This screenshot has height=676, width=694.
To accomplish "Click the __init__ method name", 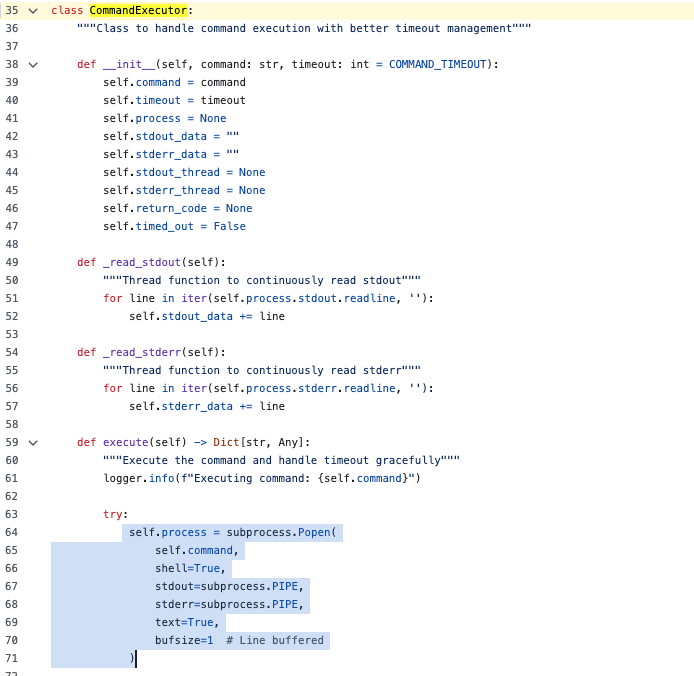I will (129, 65).
